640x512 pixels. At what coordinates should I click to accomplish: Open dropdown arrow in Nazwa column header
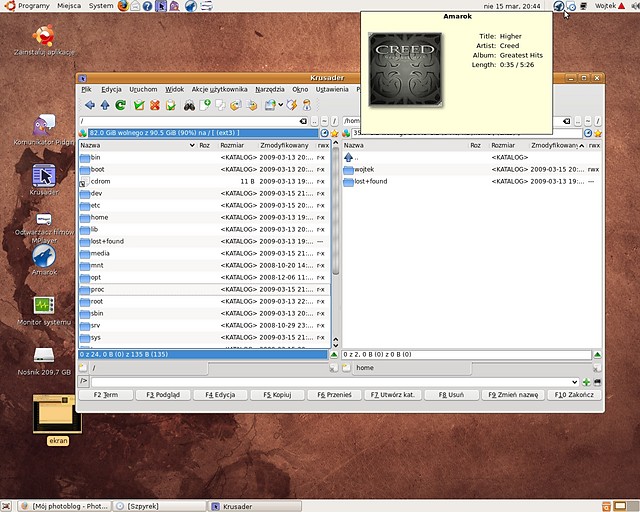click(x=192, y=145)
